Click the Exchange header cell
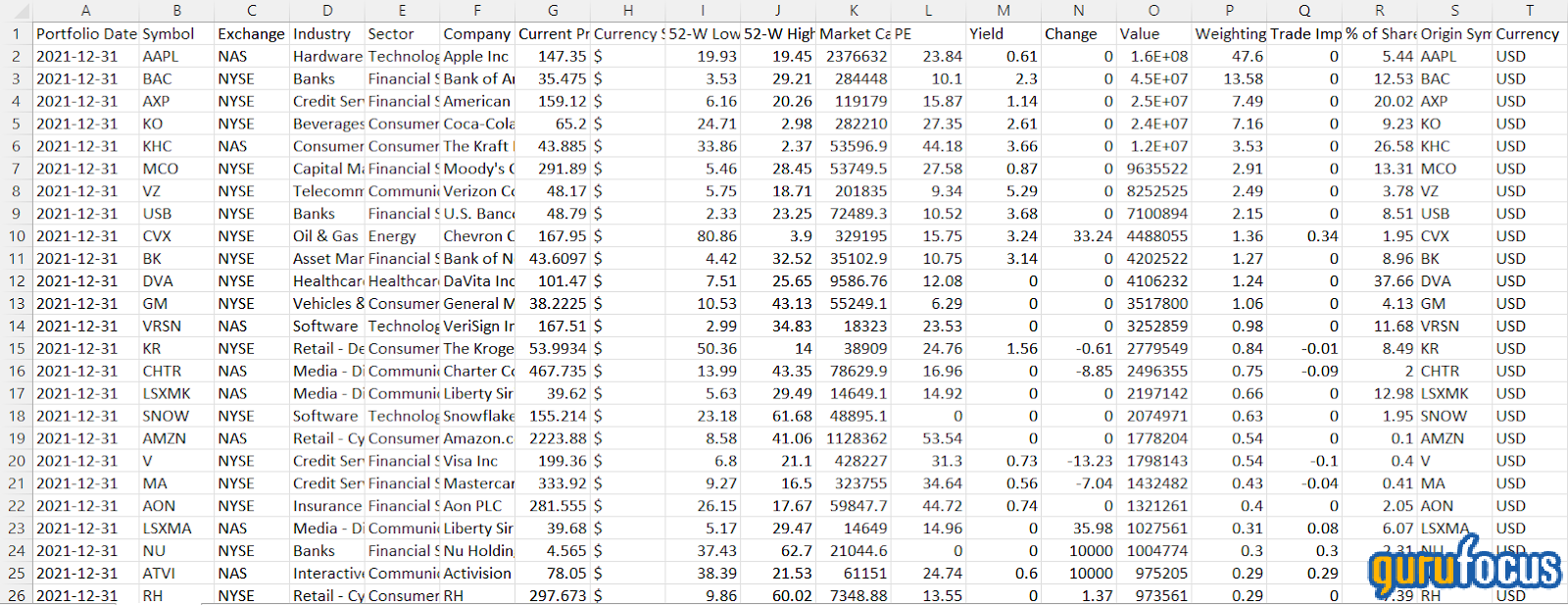This screenshot has height=605, width=1568. (x=252, y=34)
